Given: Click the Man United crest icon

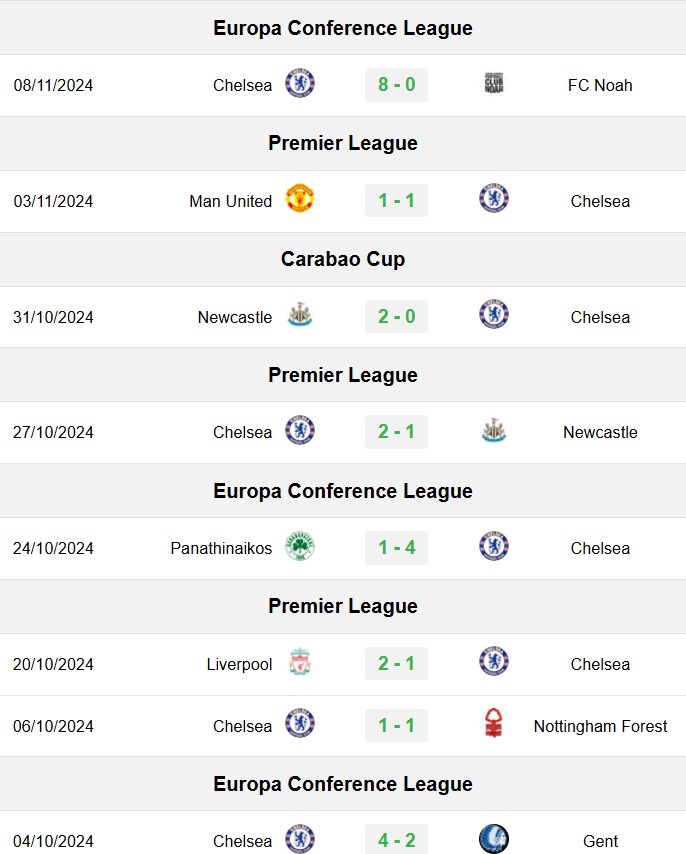Looking at the screenshot, I should 300,199.
